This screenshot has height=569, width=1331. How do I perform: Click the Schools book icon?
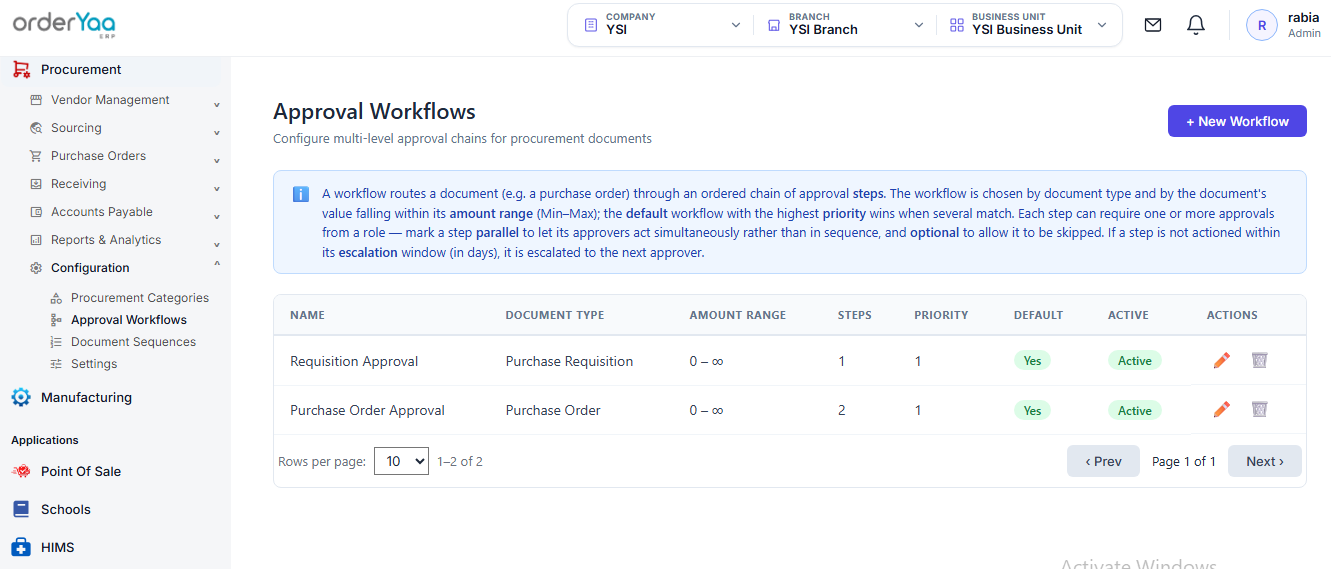point(21,510)
